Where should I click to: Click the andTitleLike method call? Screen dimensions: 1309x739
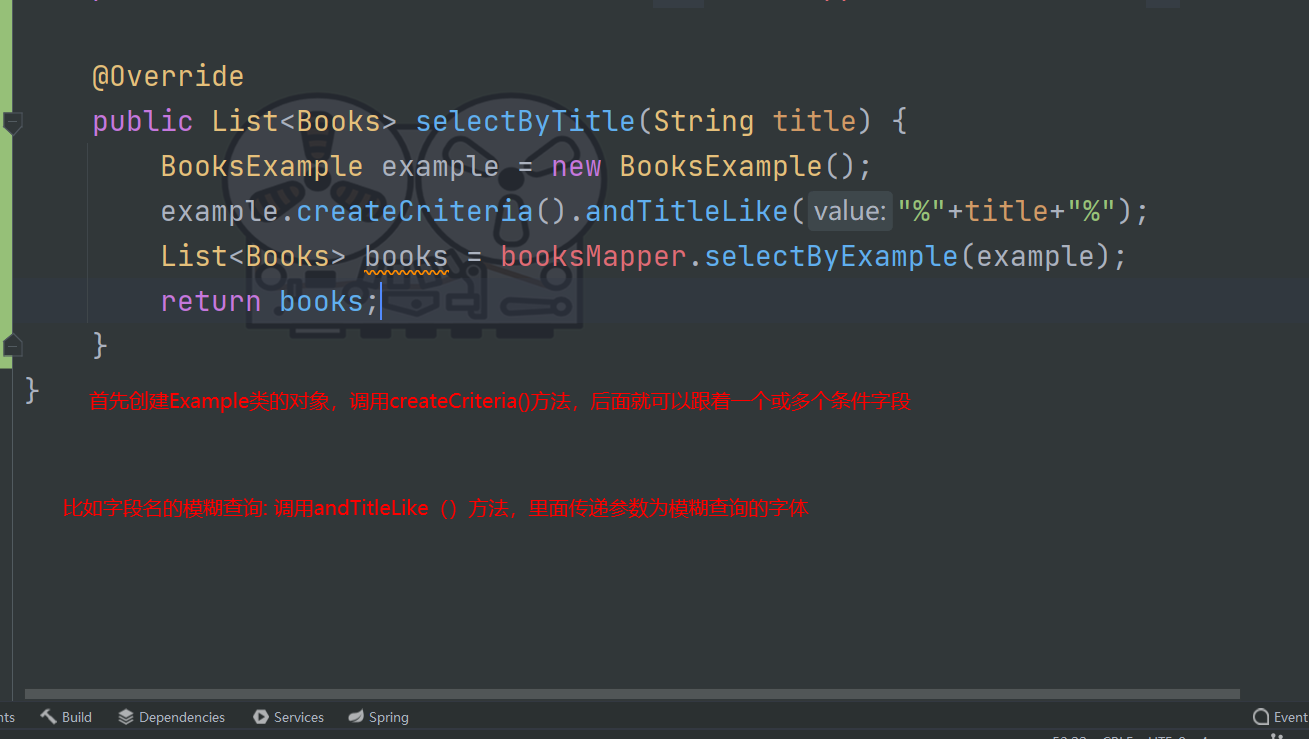687,212
